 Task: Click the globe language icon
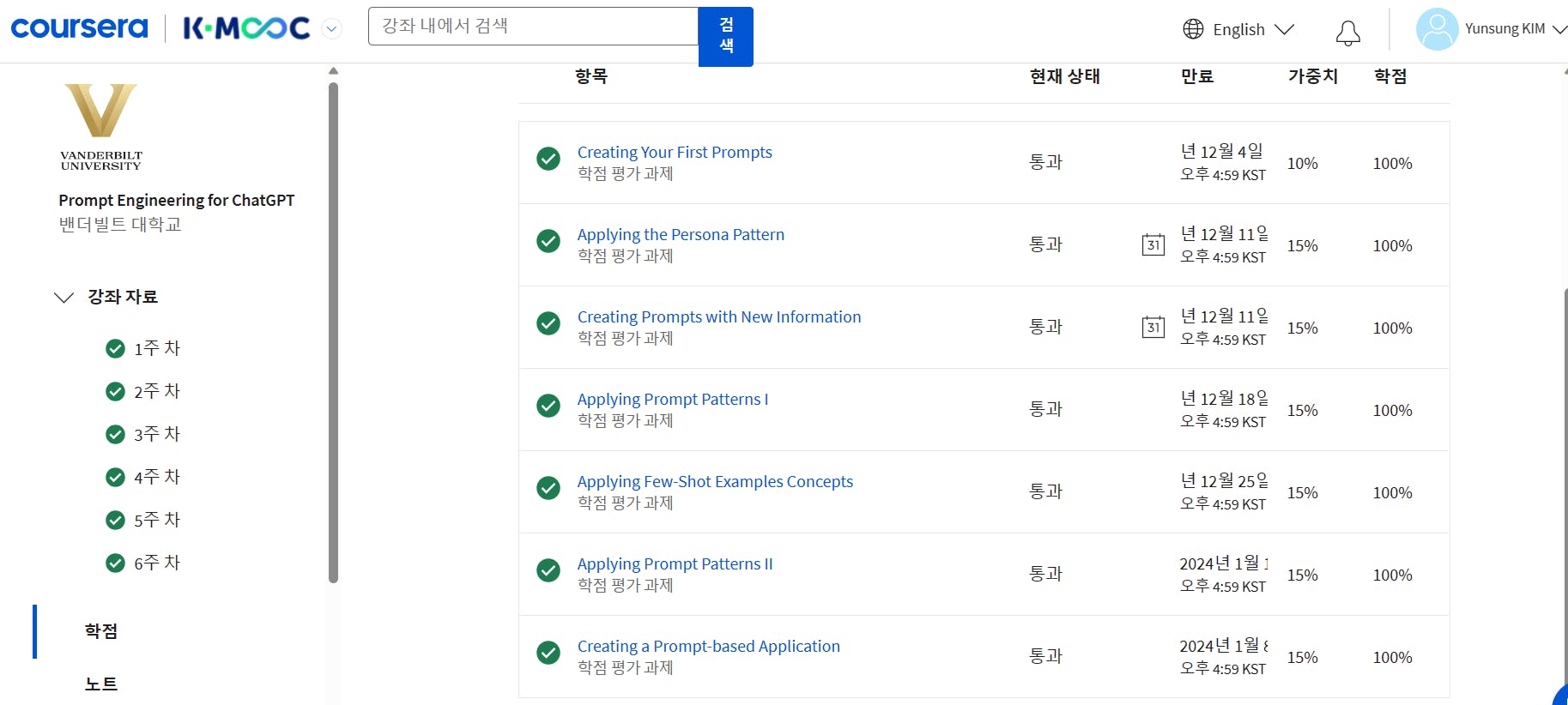point(1193,29)
